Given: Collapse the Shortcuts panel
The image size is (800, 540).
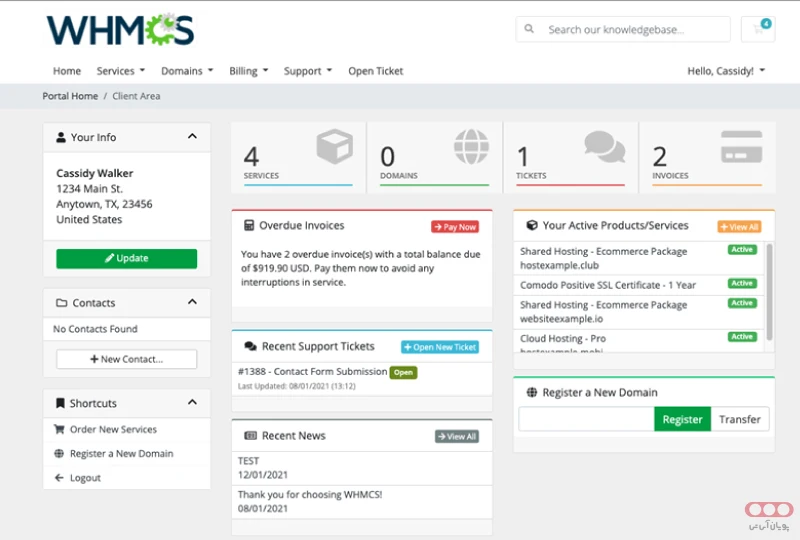Looking at the screenshot, I should (192, 402).
